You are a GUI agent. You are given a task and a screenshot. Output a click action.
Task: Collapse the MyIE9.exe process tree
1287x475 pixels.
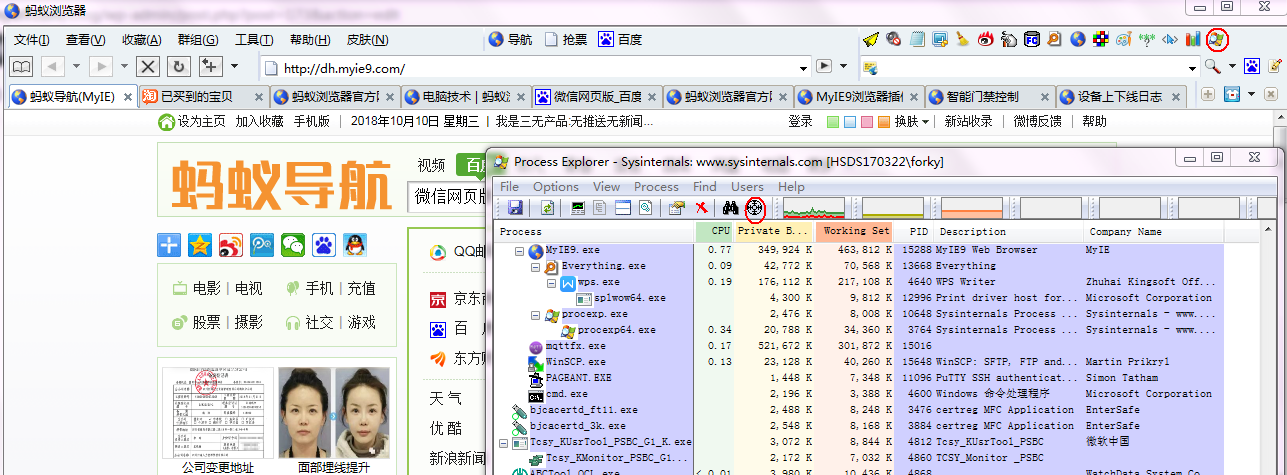tap(520, 250)
